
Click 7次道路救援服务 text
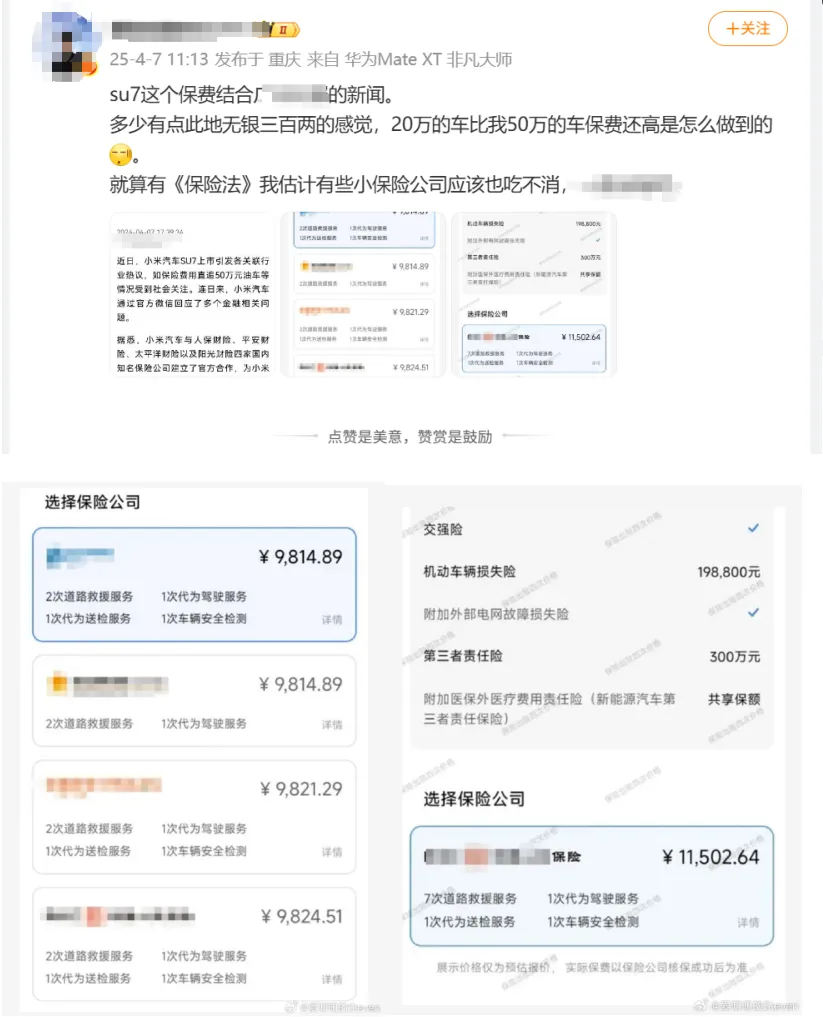pos(470,898)
